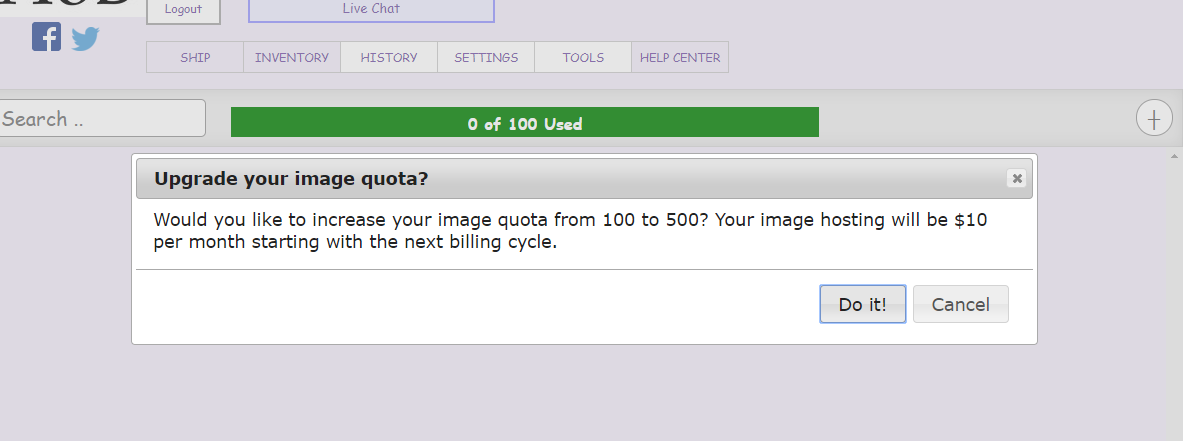Click the green '0 of 100 Used' bar
The height and width of the screenshot is (441, 1183).
[524, 122]
